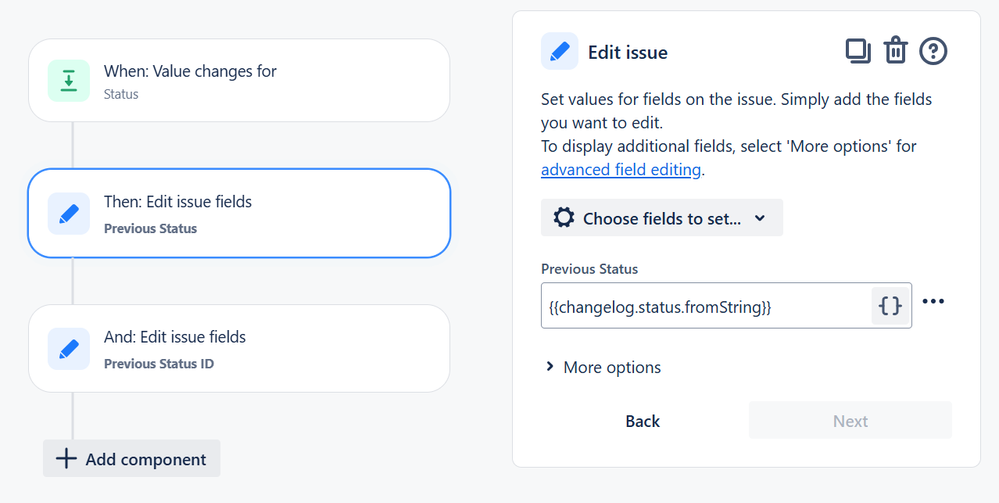Click the pencil icon of Previous Status action
Image resolution: width=999 pixels, height=503 pixels.
(x=69, y=214)
